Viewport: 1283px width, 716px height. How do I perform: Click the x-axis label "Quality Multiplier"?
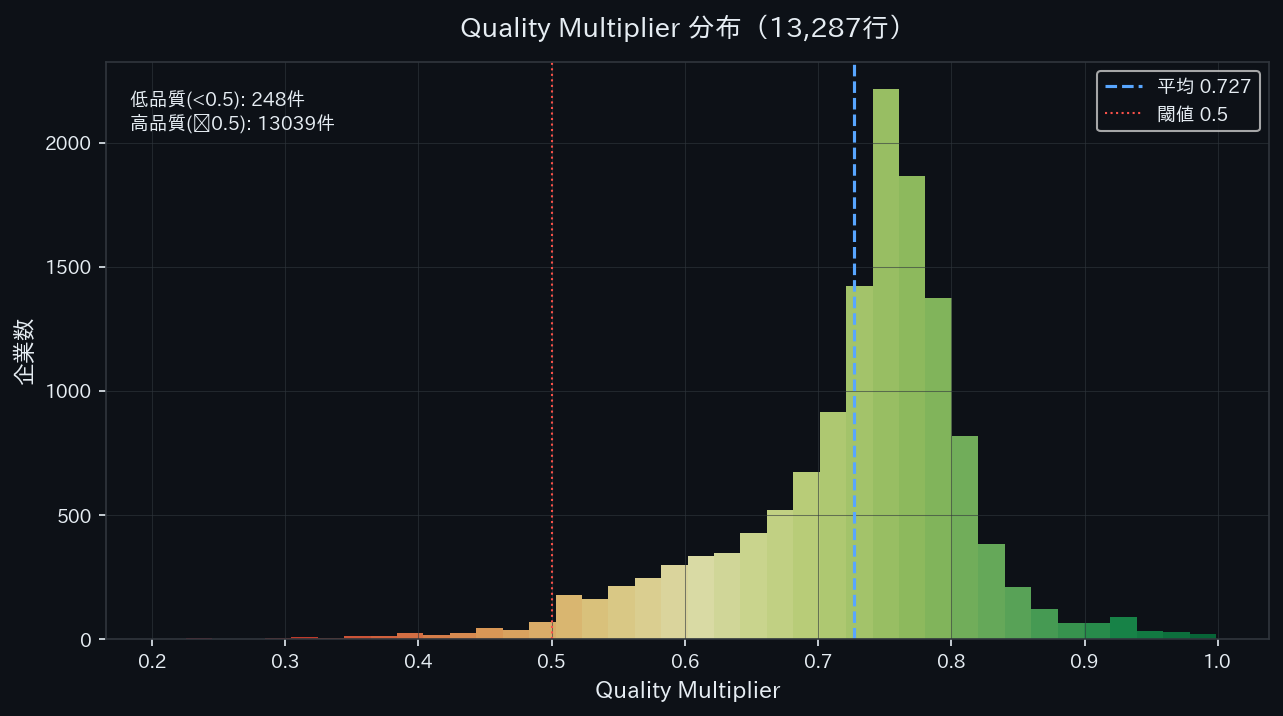[687, 690]
